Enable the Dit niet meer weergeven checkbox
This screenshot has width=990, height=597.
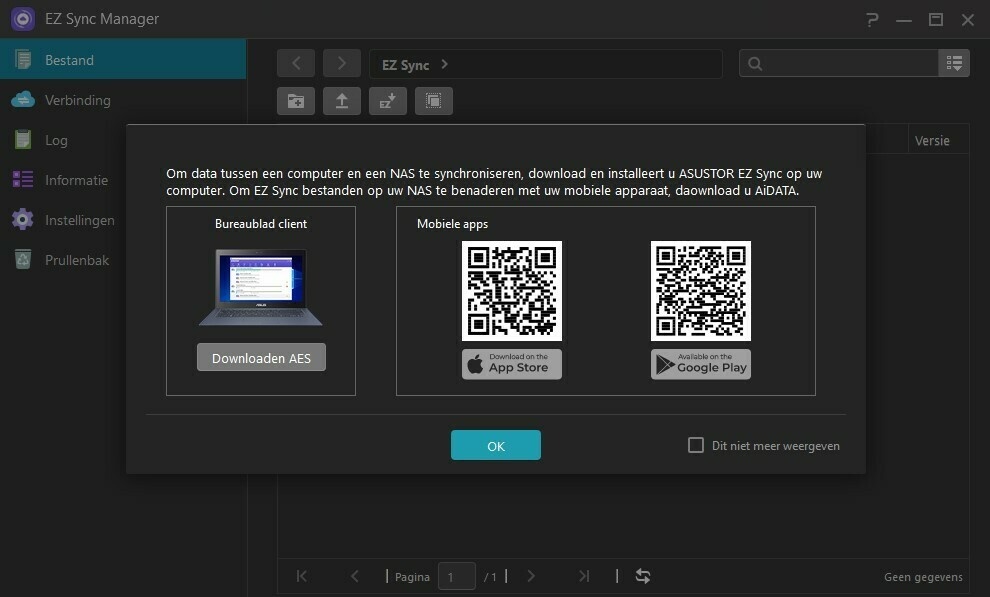coord(696,445)
